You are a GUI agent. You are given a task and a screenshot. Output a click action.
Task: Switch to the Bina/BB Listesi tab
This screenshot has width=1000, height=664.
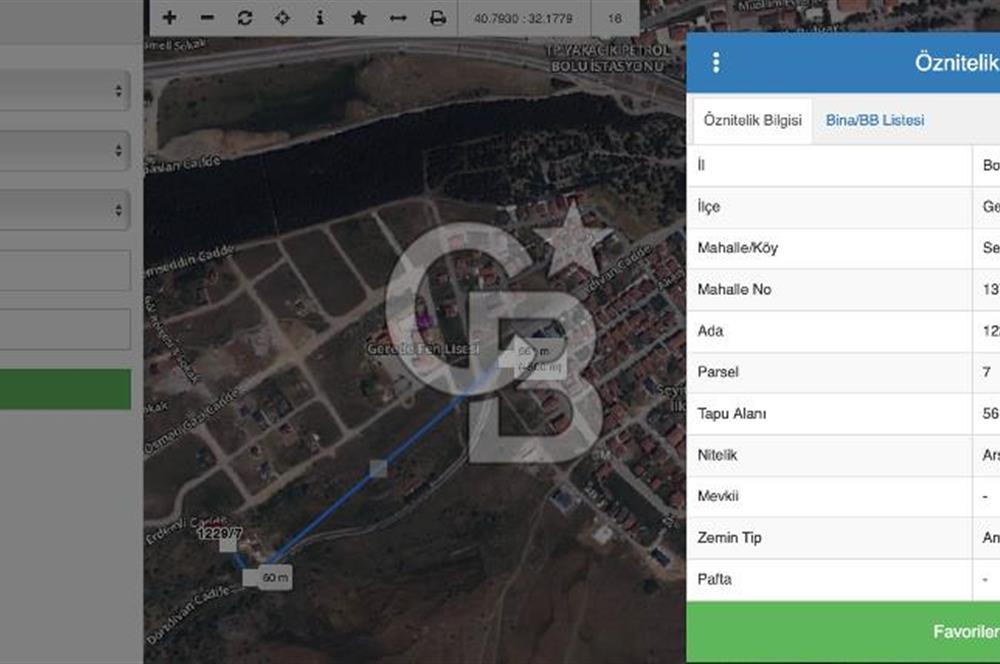click(x=874, y=120)
